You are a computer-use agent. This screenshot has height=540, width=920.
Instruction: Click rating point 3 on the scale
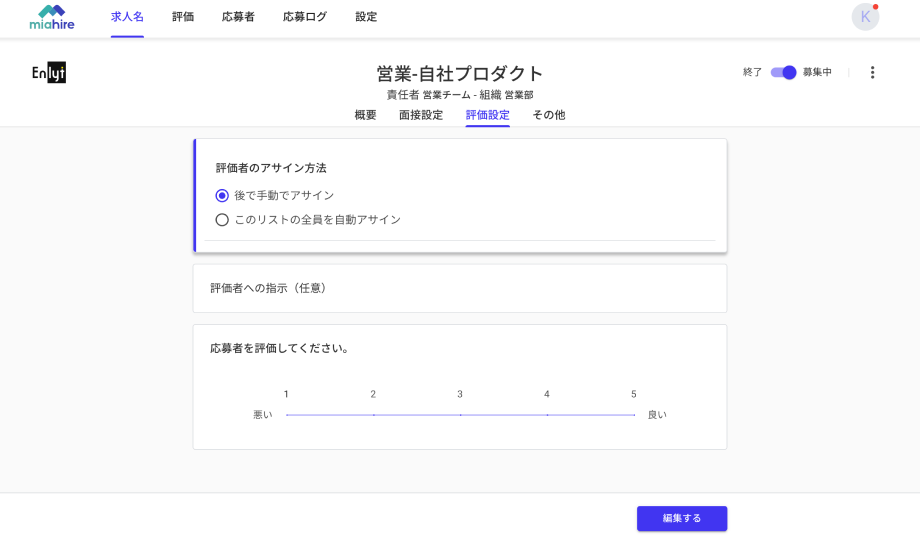tap(460, 415)
